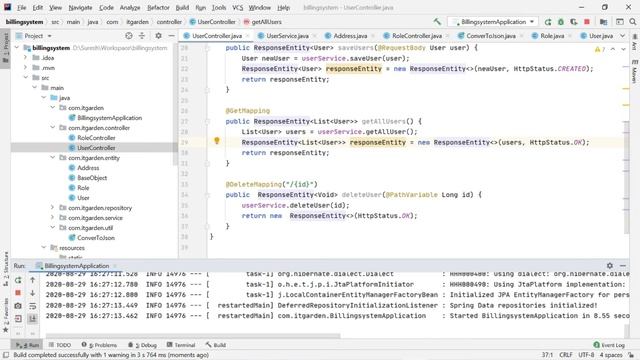The width and height of the screenshot is (640, 360).
Task: Toggle scroll-to-end in the Run console
Action: pos(33,318)
